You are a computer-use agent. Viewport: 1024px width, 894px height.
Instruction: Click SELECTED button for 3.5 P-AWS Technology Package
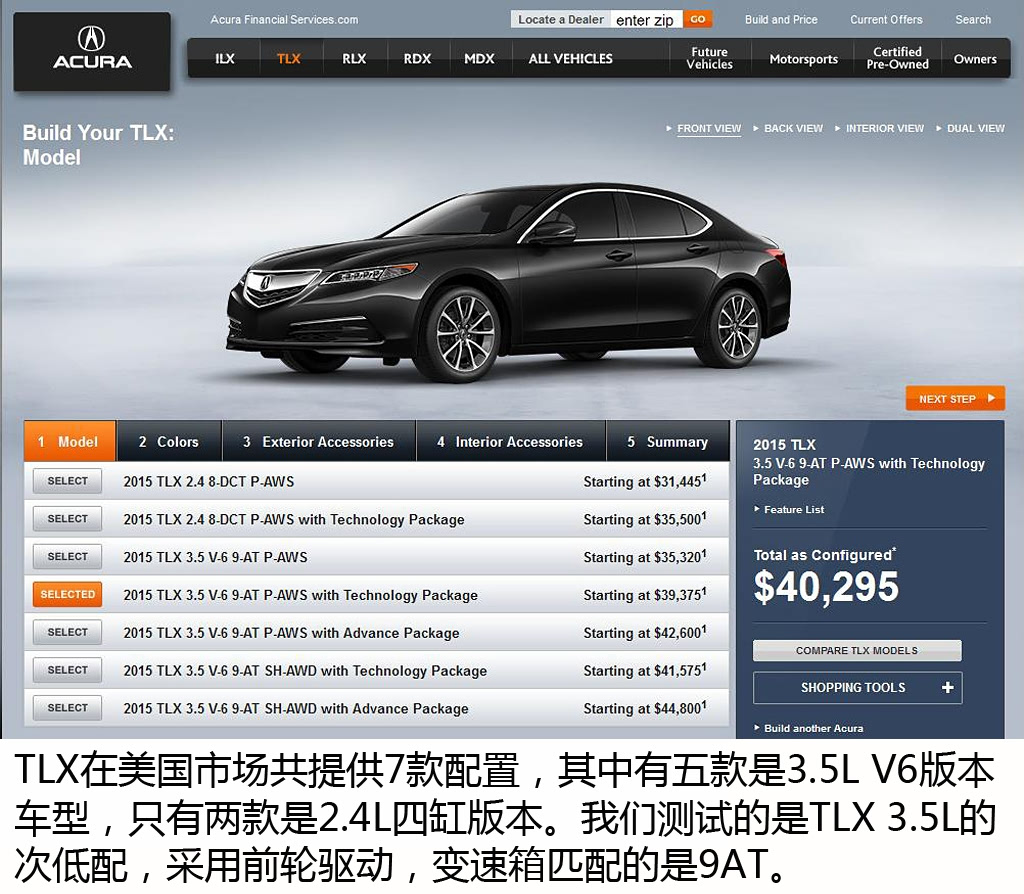67,594
